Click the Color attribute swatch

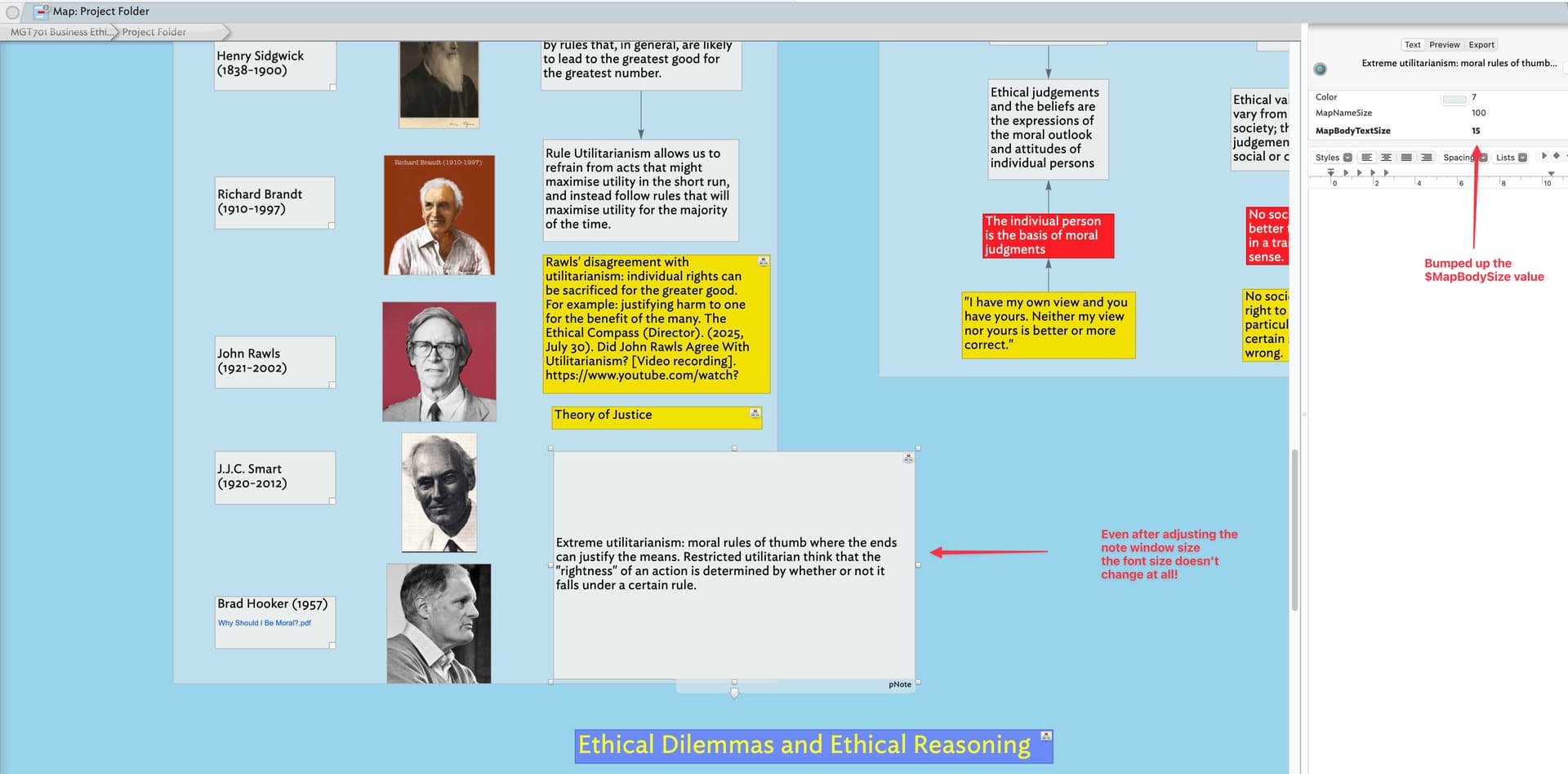(x=1454, y=99)
